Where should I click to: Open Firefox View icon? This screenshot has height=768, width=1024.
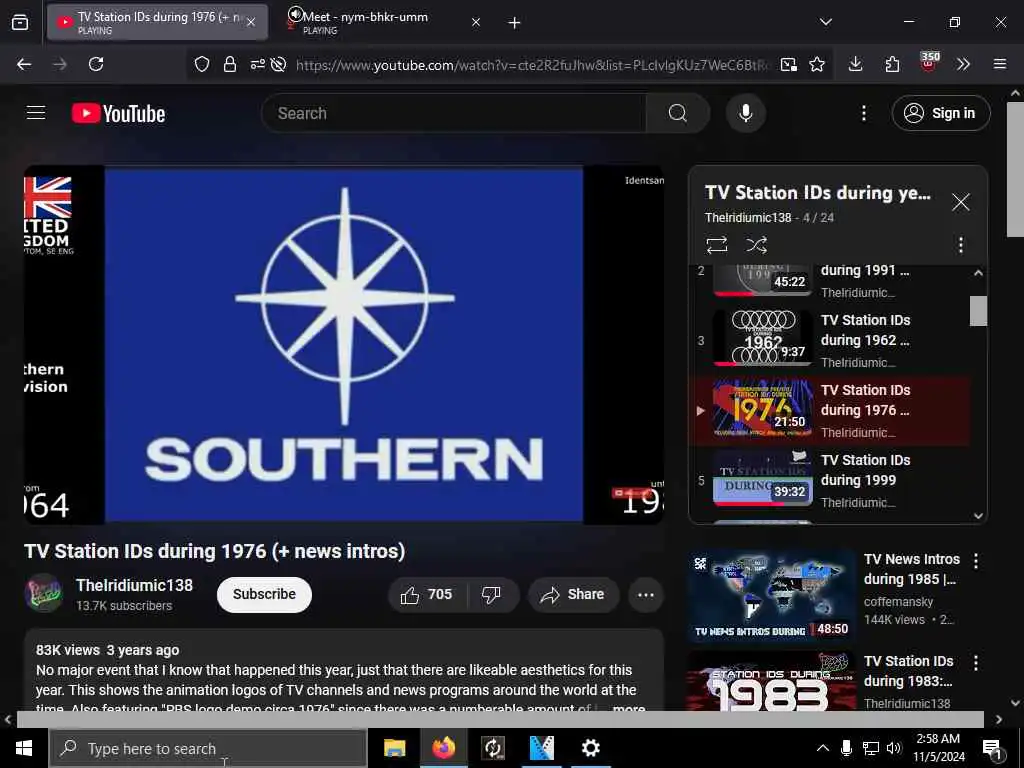pos(20,22)
